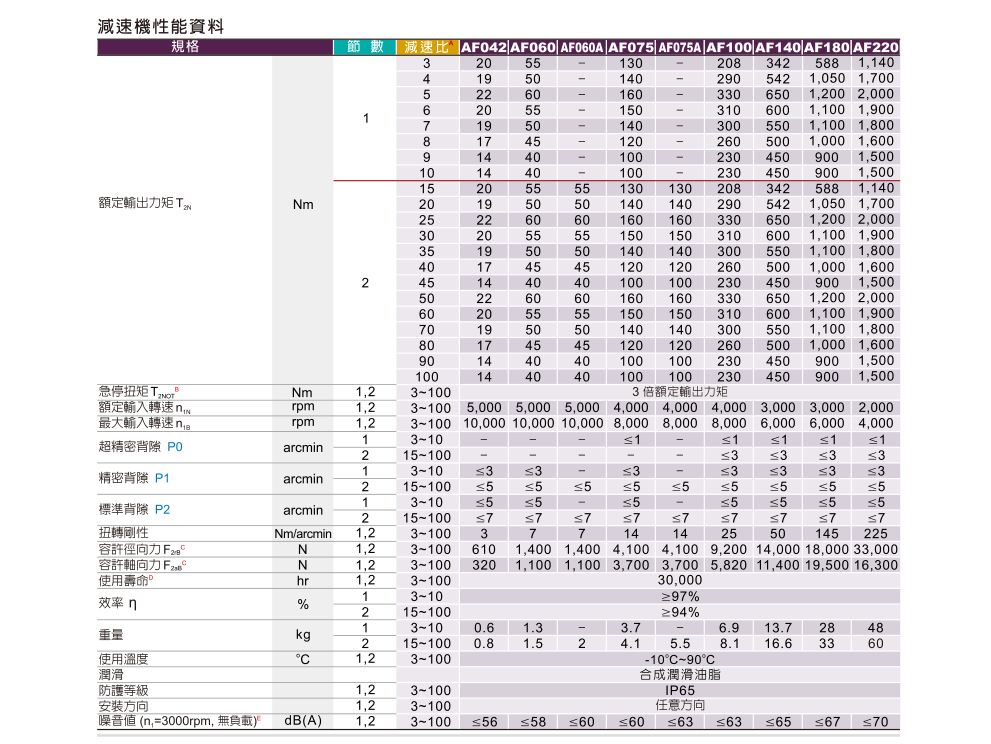The height and width of the screenshot is (744, 991).
Task: Click the AF220 column header
Action: click(877, 47)
